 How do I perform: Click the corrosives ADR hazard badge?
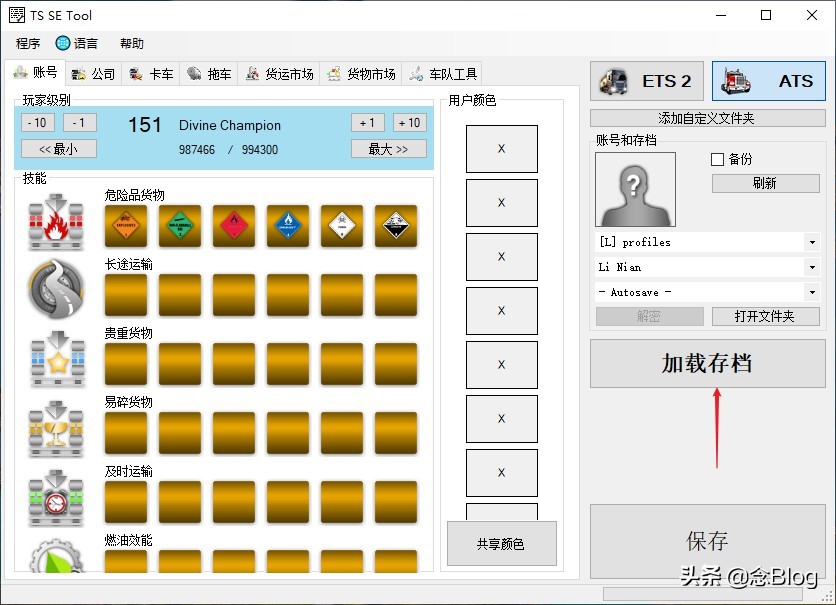click(395, 226)
